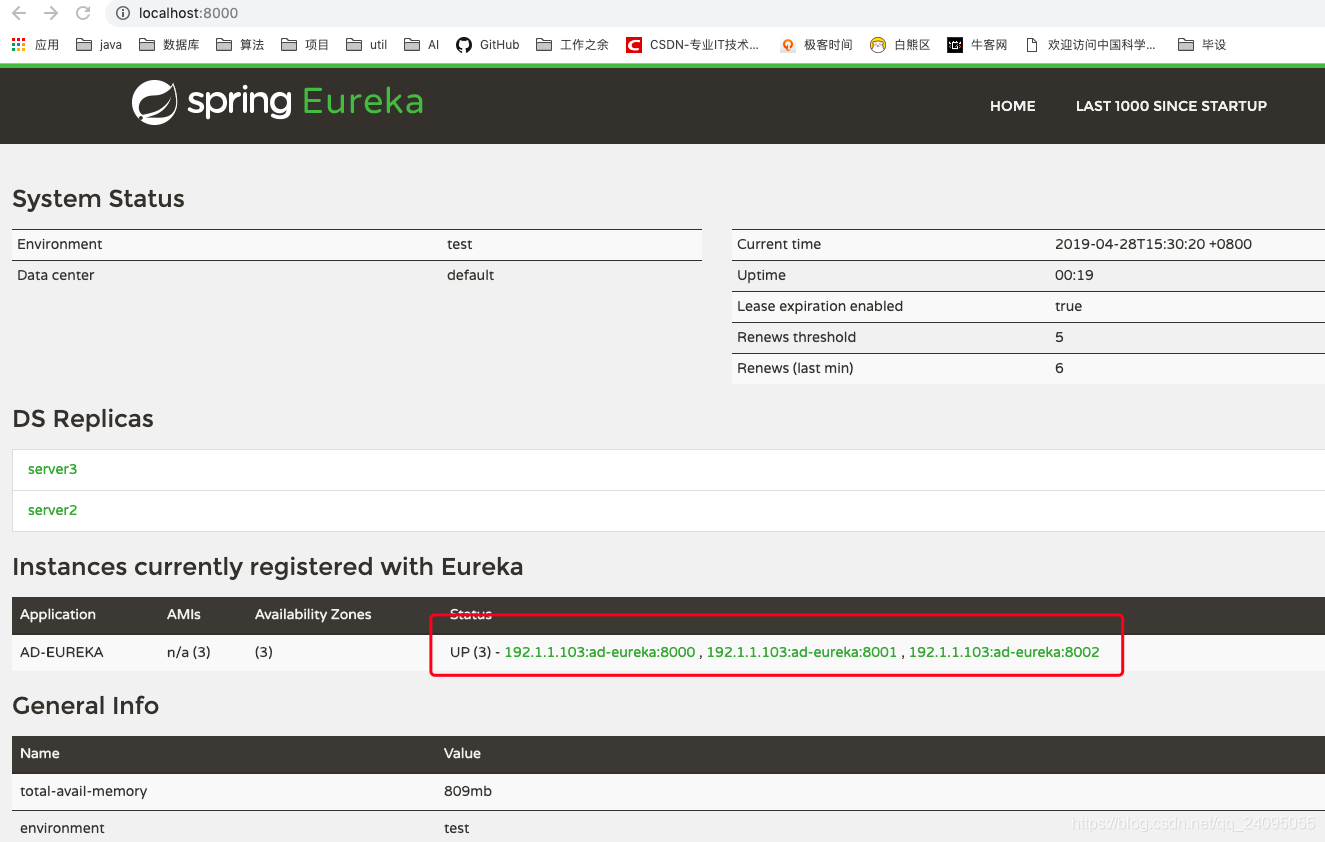The height and width of the screenshot is (842, 1325).
Task: Open the 白熊区 bookmark
Action: [x=900, y=45]
